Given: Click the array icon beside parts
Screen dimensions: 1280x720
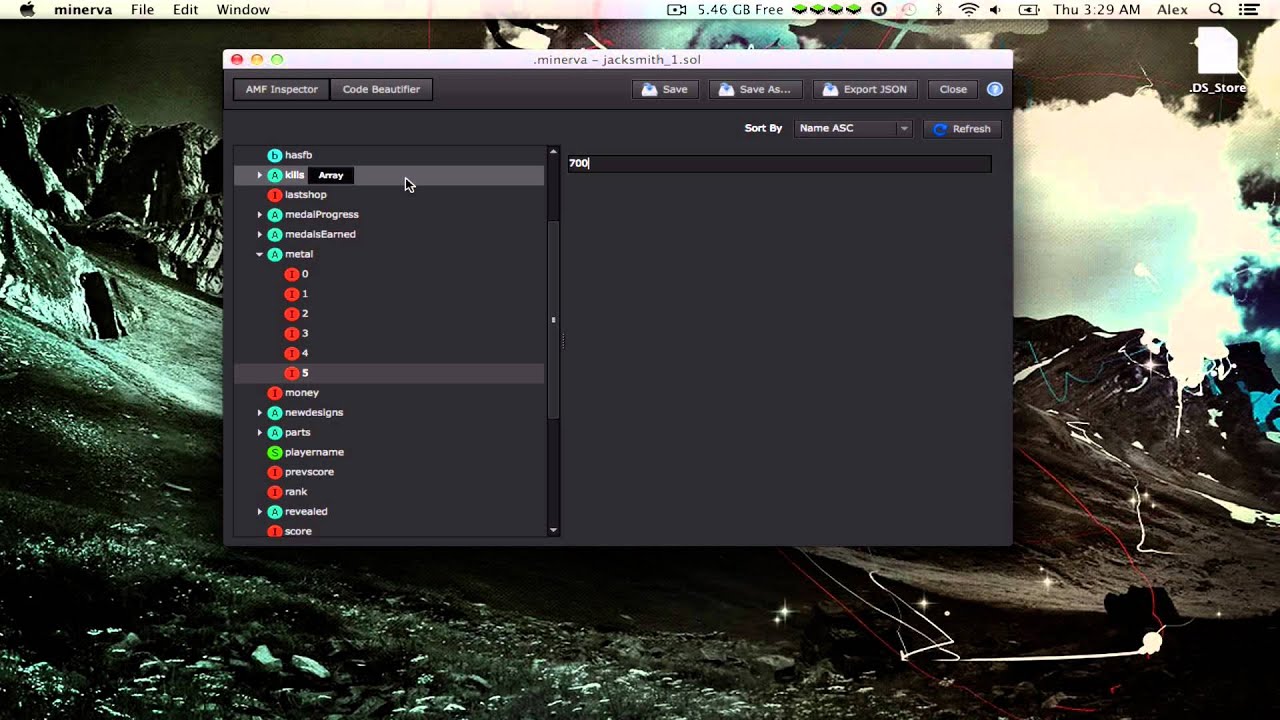Looking at the screenshot, I should coord(275,432).
